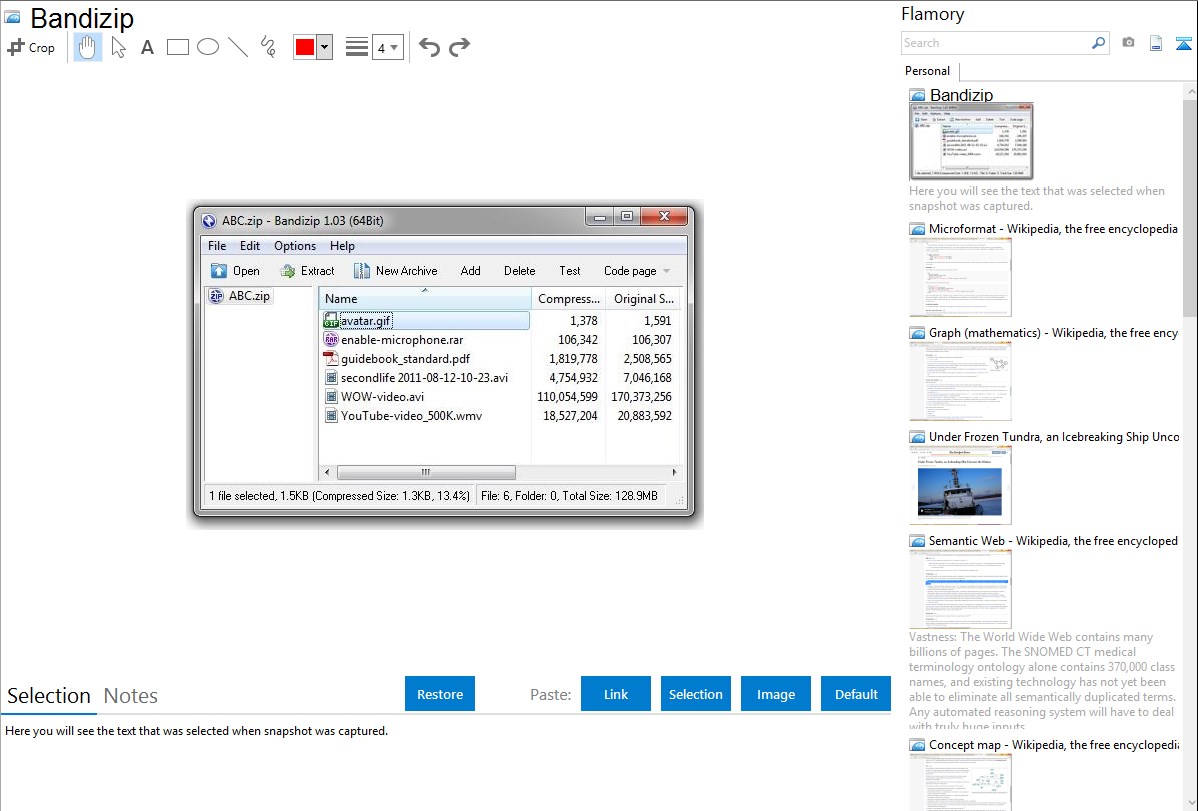Choose the arrow pointer tool
Viewport: 1198px width, 811px height.
click(118, 47)
